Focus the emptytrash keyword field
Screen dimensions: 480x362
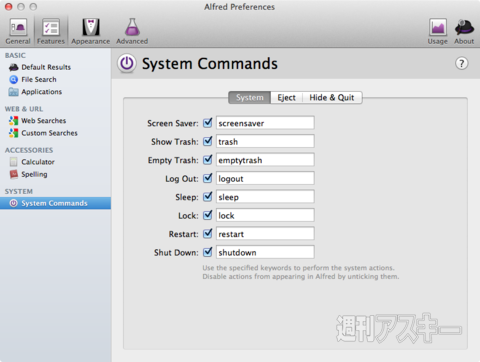(x=265, y=160)
